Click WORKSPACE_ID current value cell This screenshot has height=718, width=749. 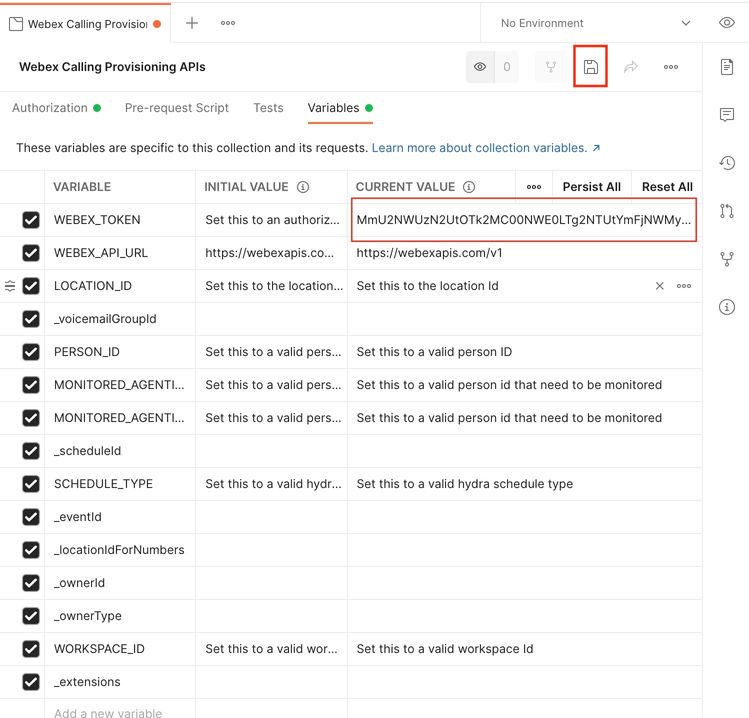(524, 649)
